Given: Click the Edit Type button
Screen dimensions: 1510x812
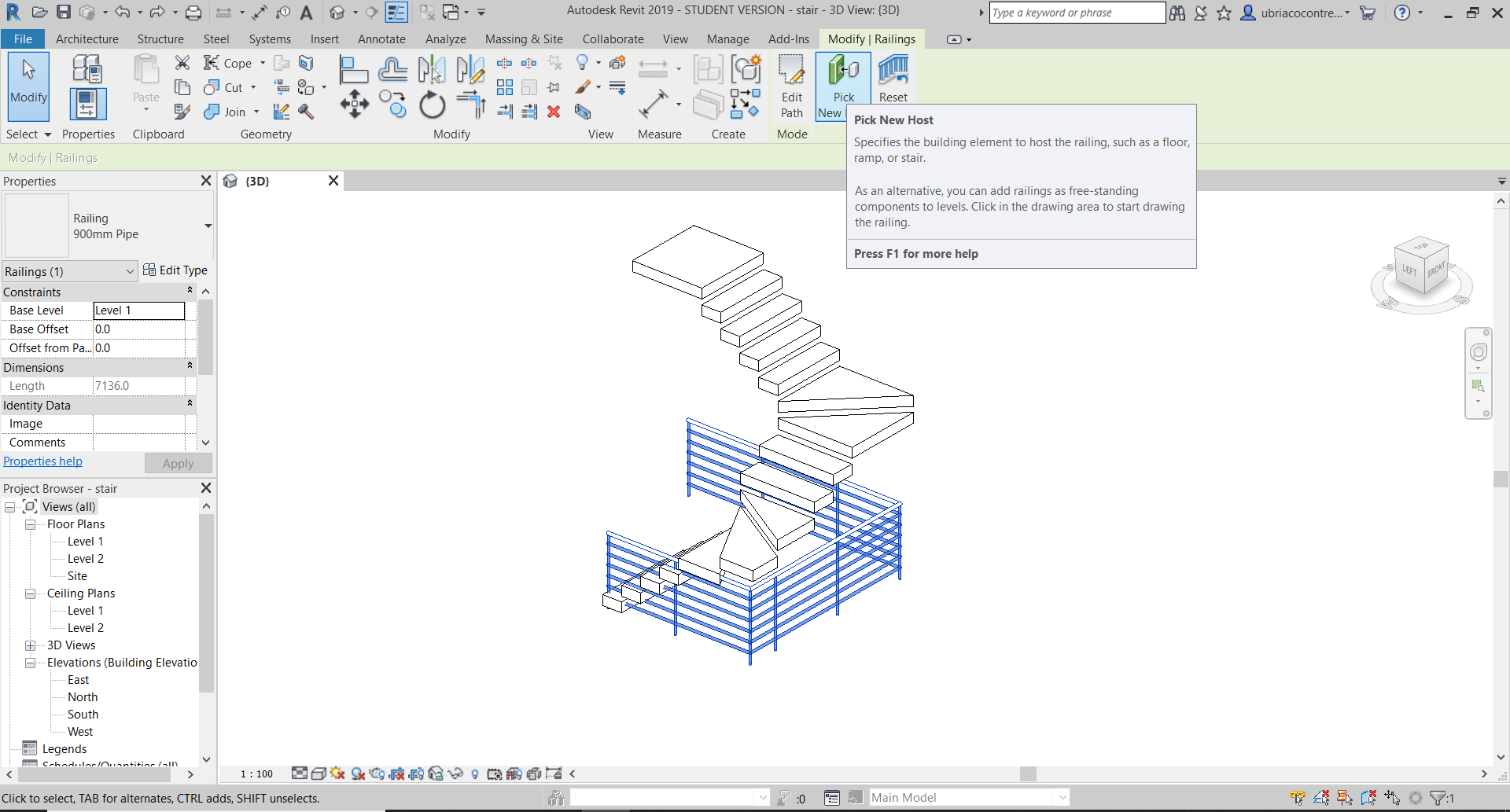Looking at the screenshot, I should (175, 270).
